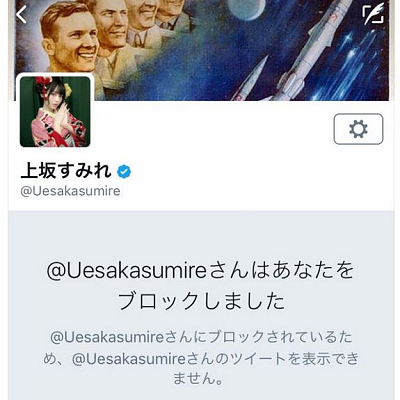The image size is (400, 400).
Task: Open the profile avatar photo
Action: pos(55,112)
